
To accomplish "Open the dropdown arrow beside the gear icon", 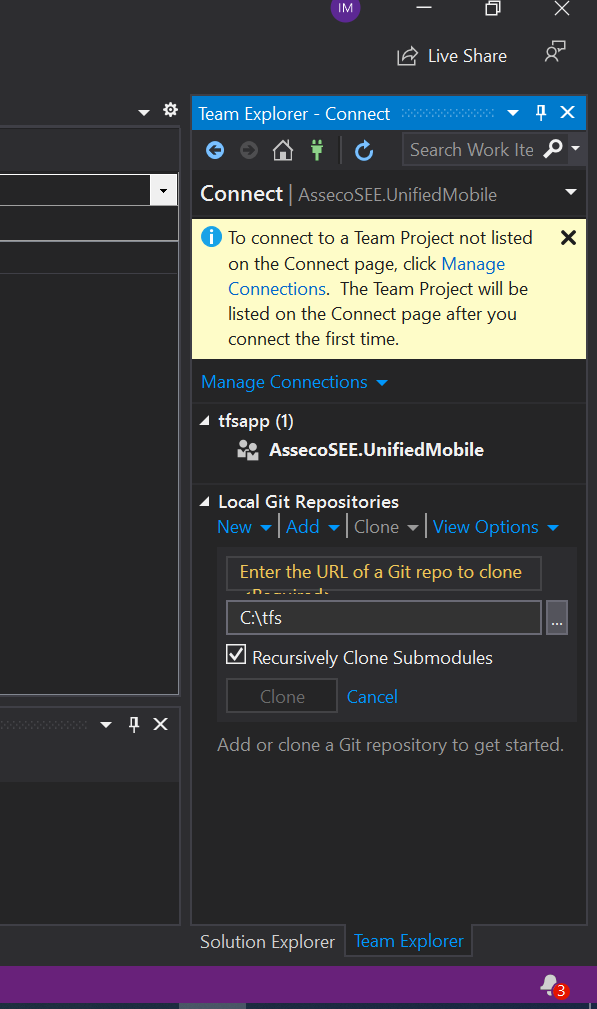I will pyautogui.click(x=144, y=113).
